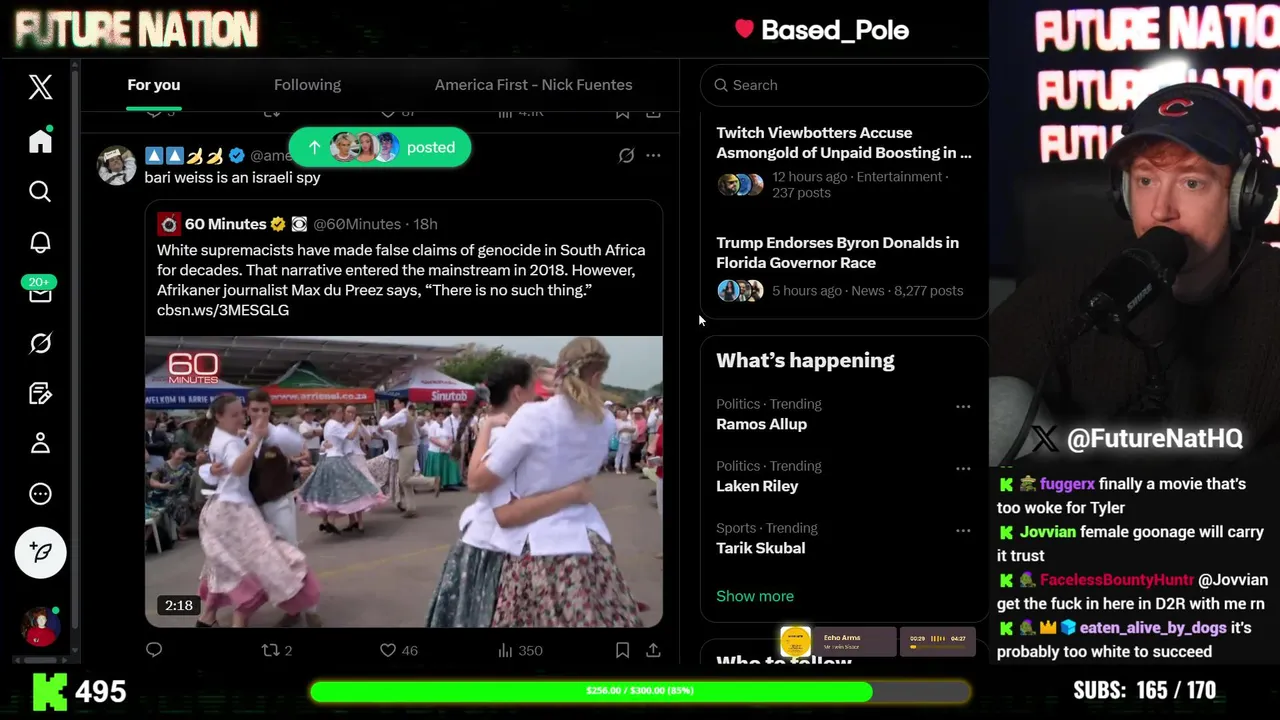Click the compose Post button
This screenshot has height=720, width=1280.
point(40,552)
